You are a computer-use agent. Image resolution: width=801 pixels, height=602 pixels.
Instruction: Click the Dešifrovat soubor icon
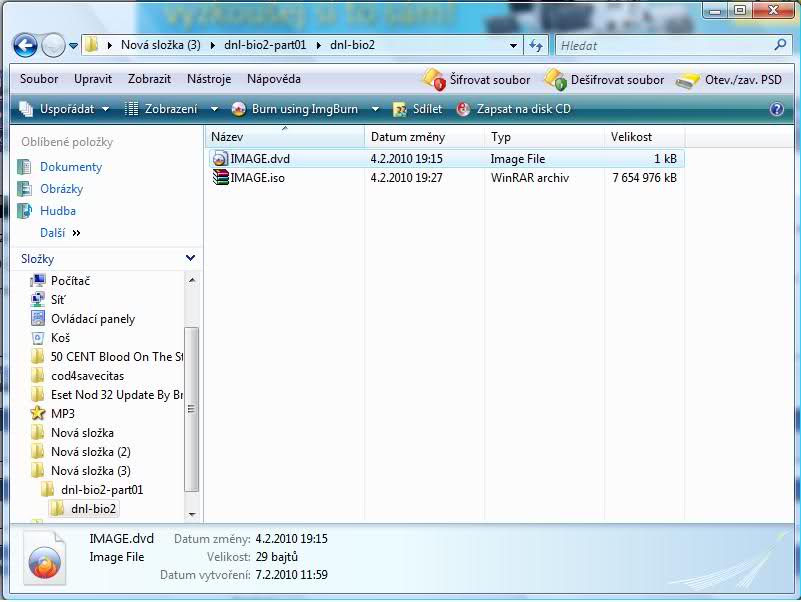[x=555, y=80]
